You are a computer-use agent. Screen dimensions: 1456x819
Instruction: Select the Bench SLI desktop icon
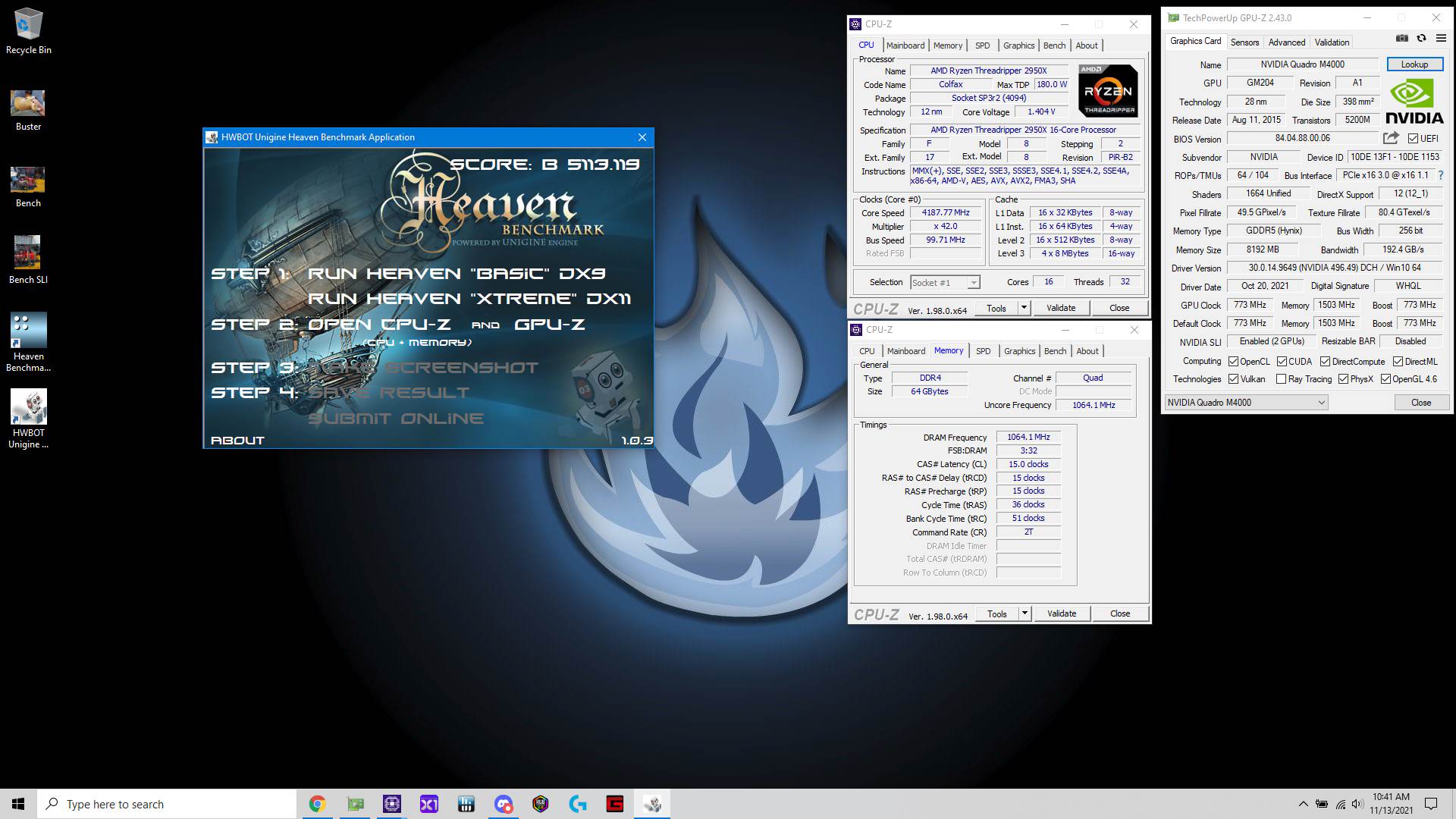tap(28, 260)
